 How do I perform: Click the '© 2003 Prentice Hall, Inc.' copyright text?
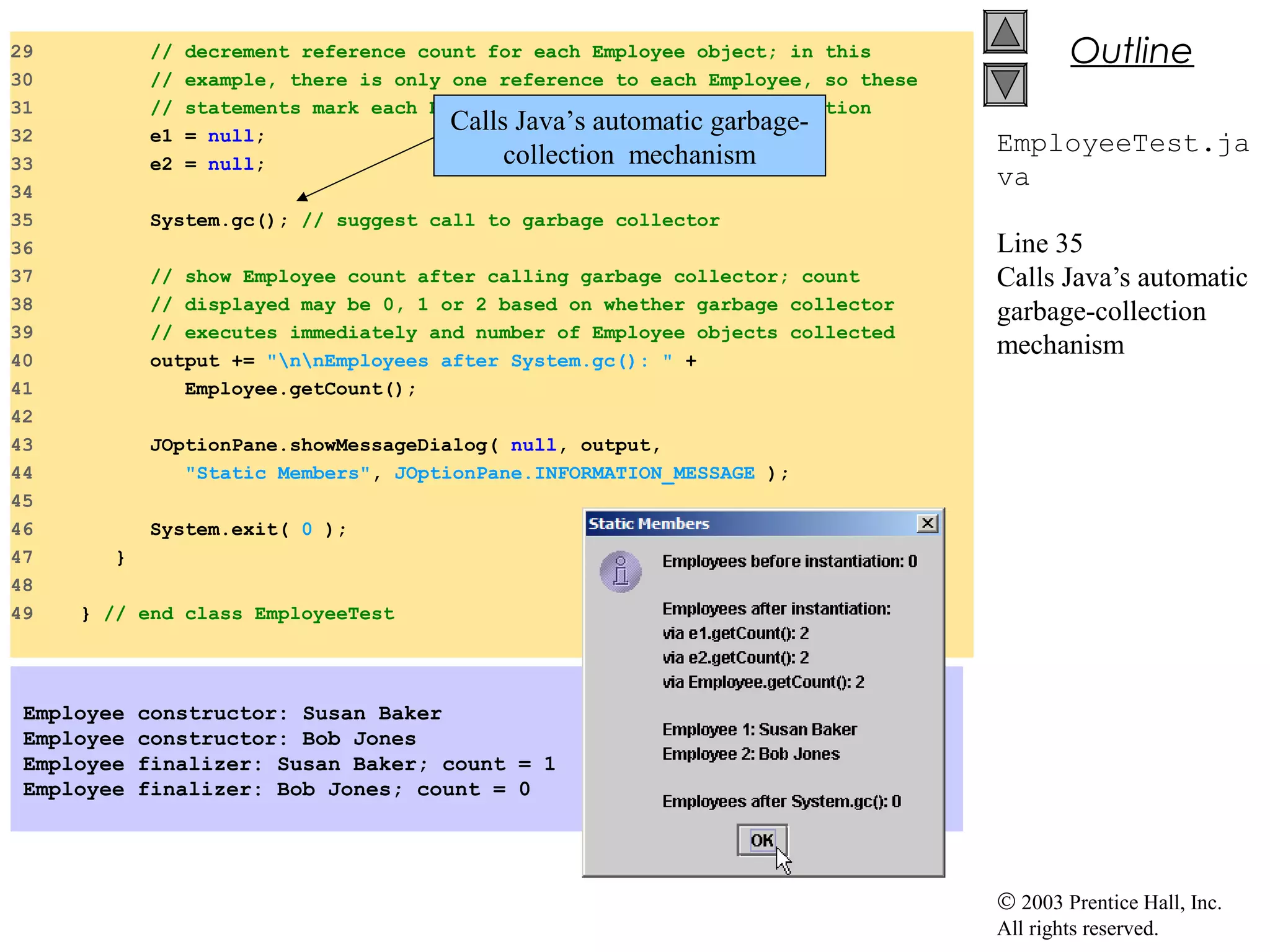coord(1109,902)
